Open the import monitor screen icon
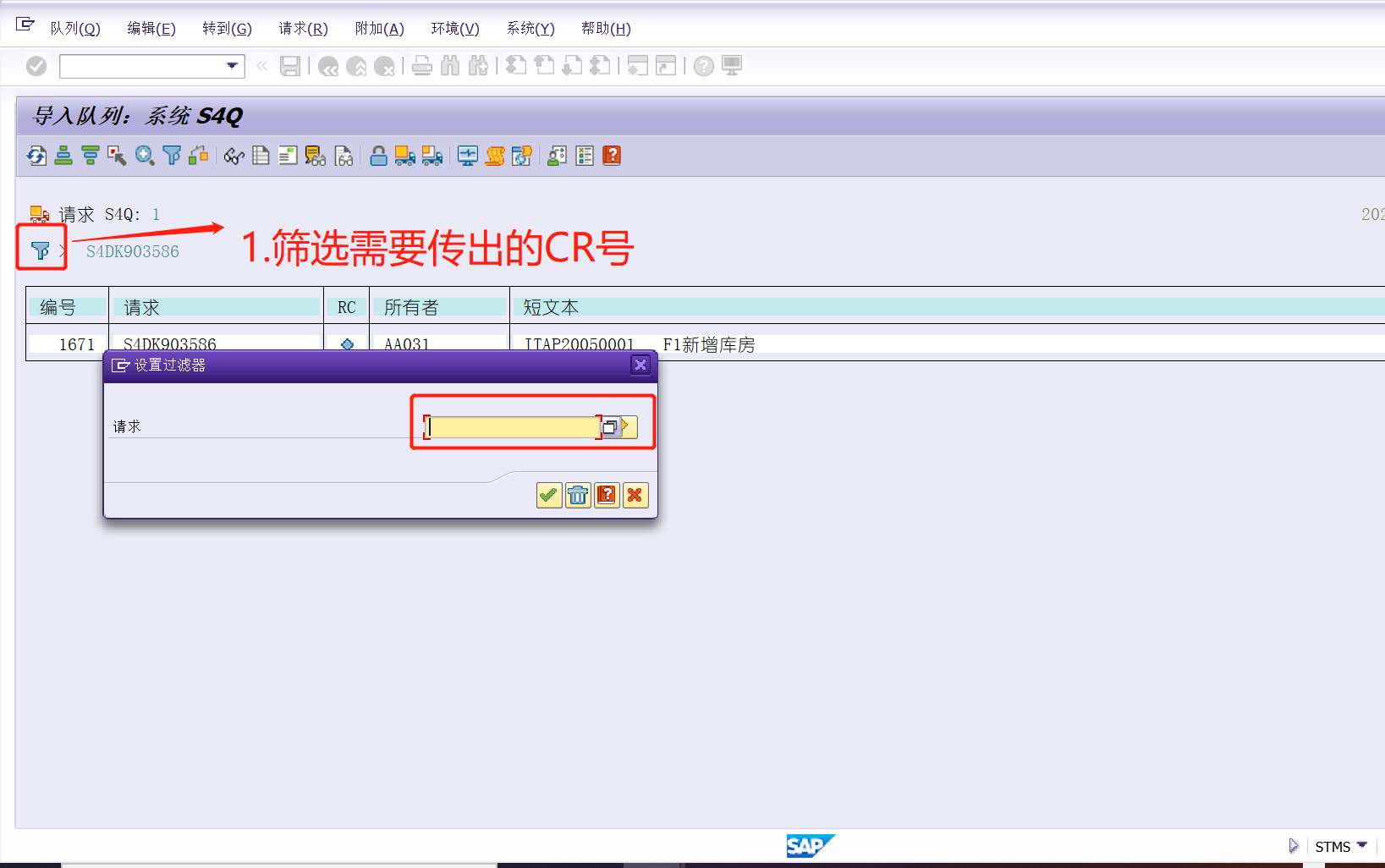Screen dimensions: 1385x868 [x=467, y=156]
